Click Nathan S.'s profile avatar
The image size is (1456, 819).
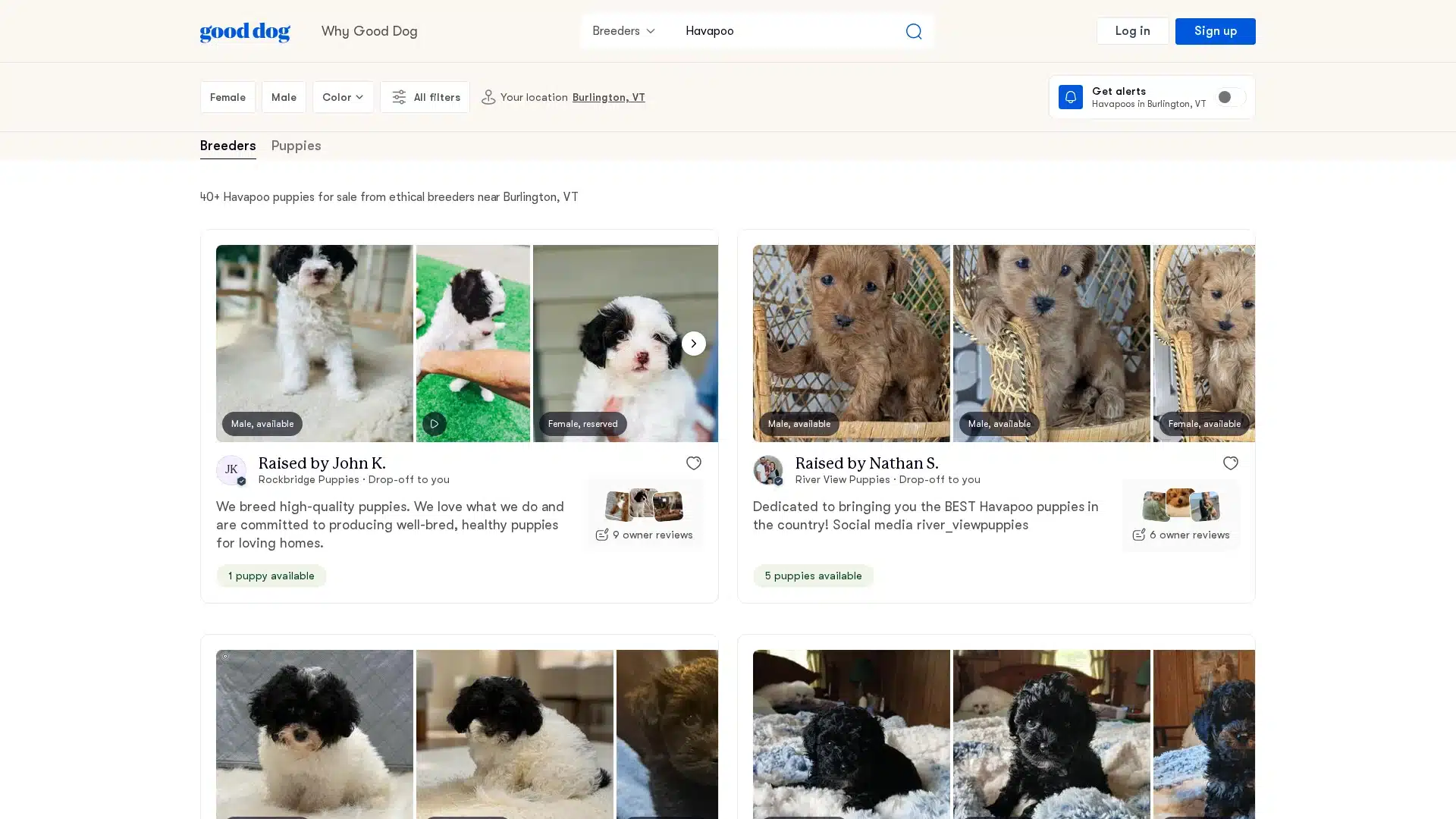pyautogui.click(x=768, y=470)
